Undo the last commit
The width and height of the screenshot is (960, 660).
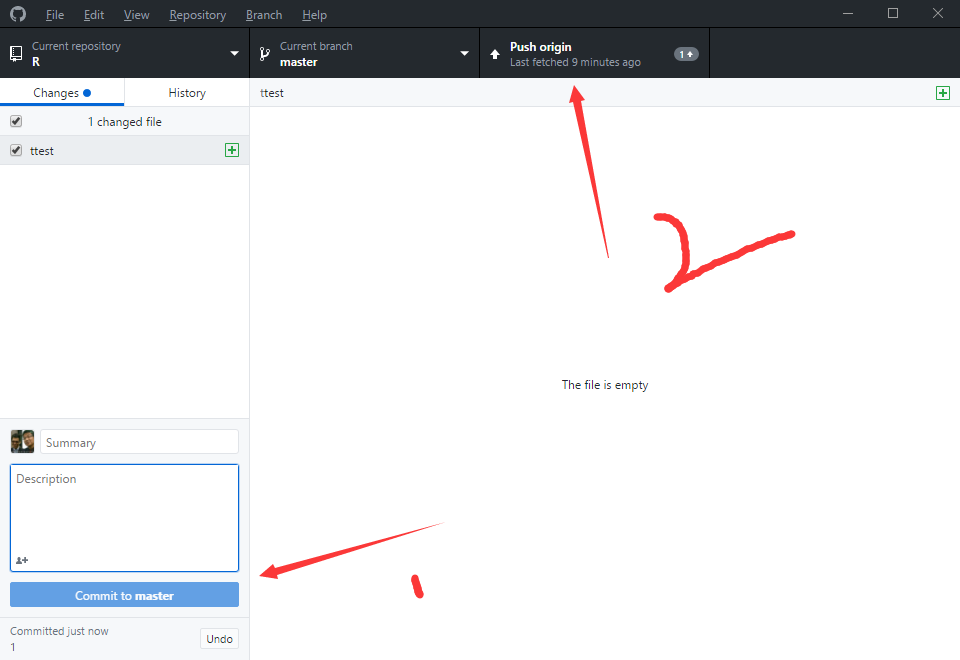(219, 639)
